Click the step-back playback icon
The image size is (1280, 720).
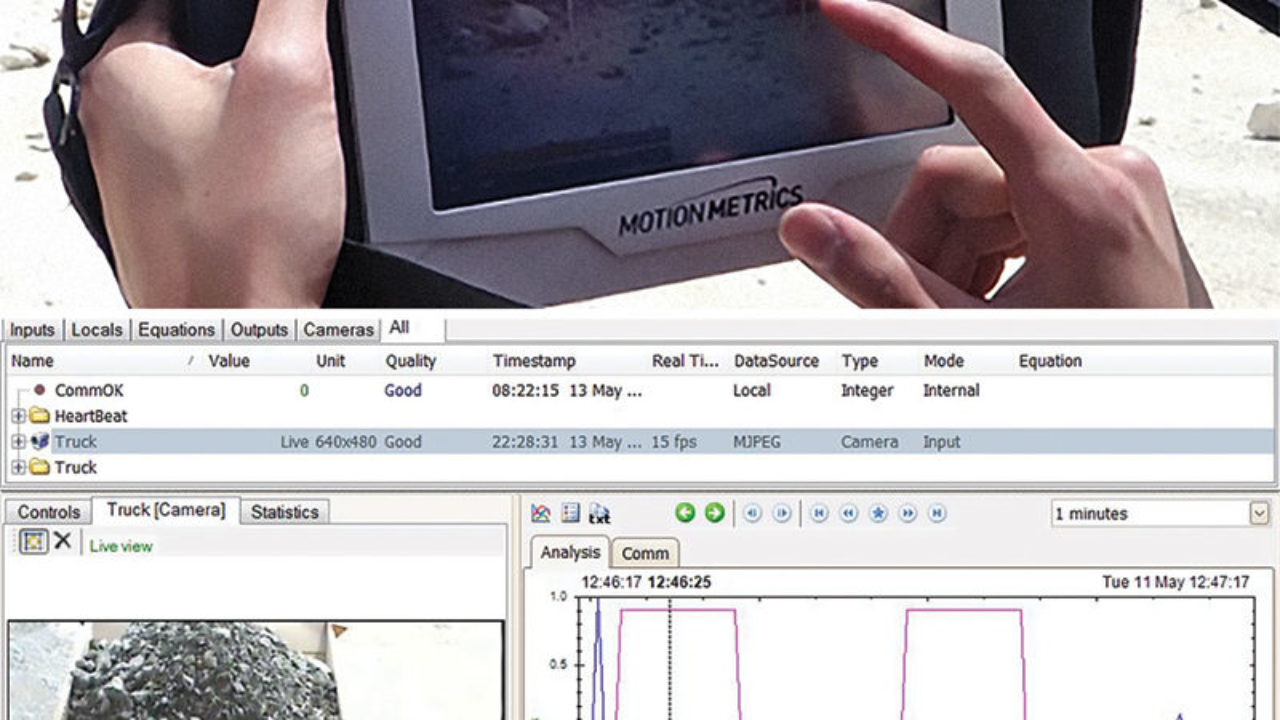(x=752, y=513)
